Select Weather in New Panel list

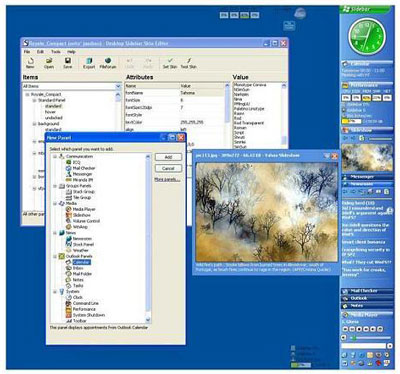[x=77, y=250]
